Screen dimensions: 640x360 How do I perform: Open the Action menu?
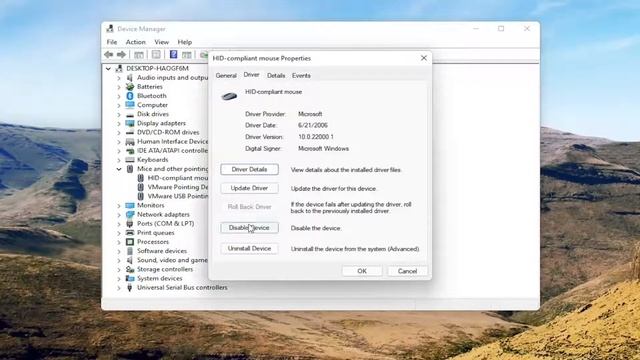tap(136, 42)
